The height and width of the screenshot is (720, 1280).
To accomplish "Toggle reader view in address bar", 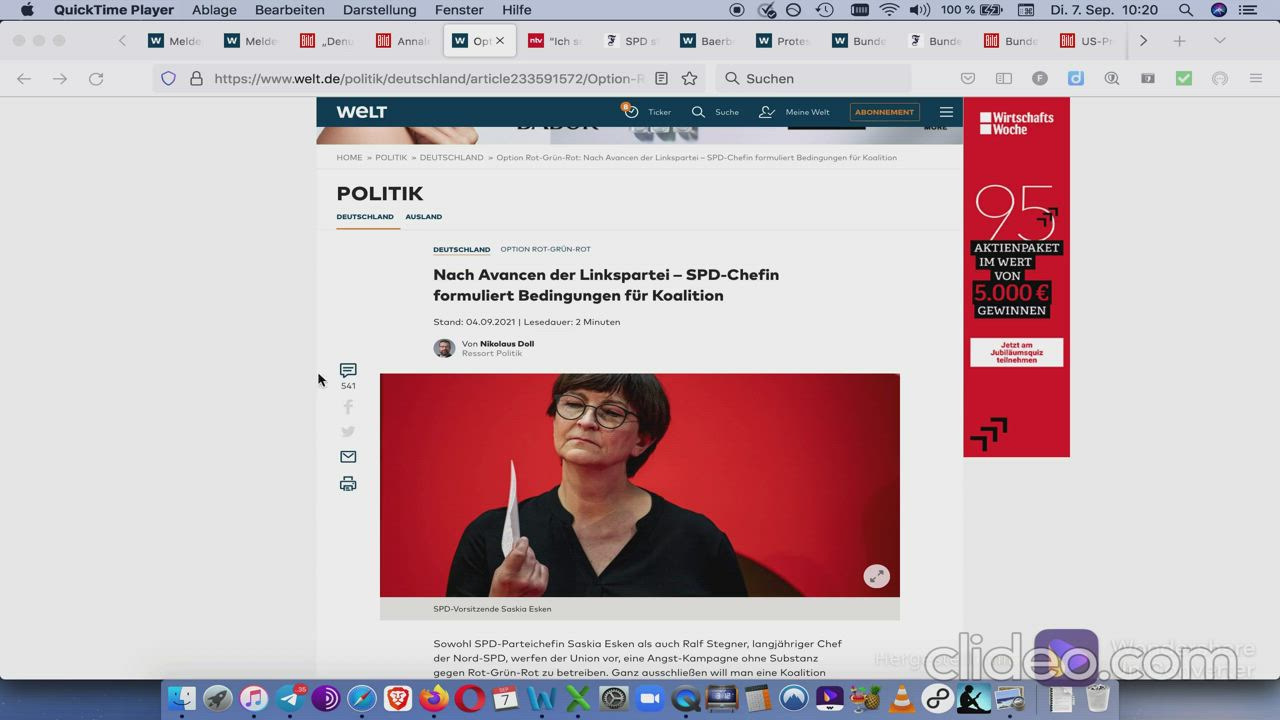I will [x=661, y=78].
